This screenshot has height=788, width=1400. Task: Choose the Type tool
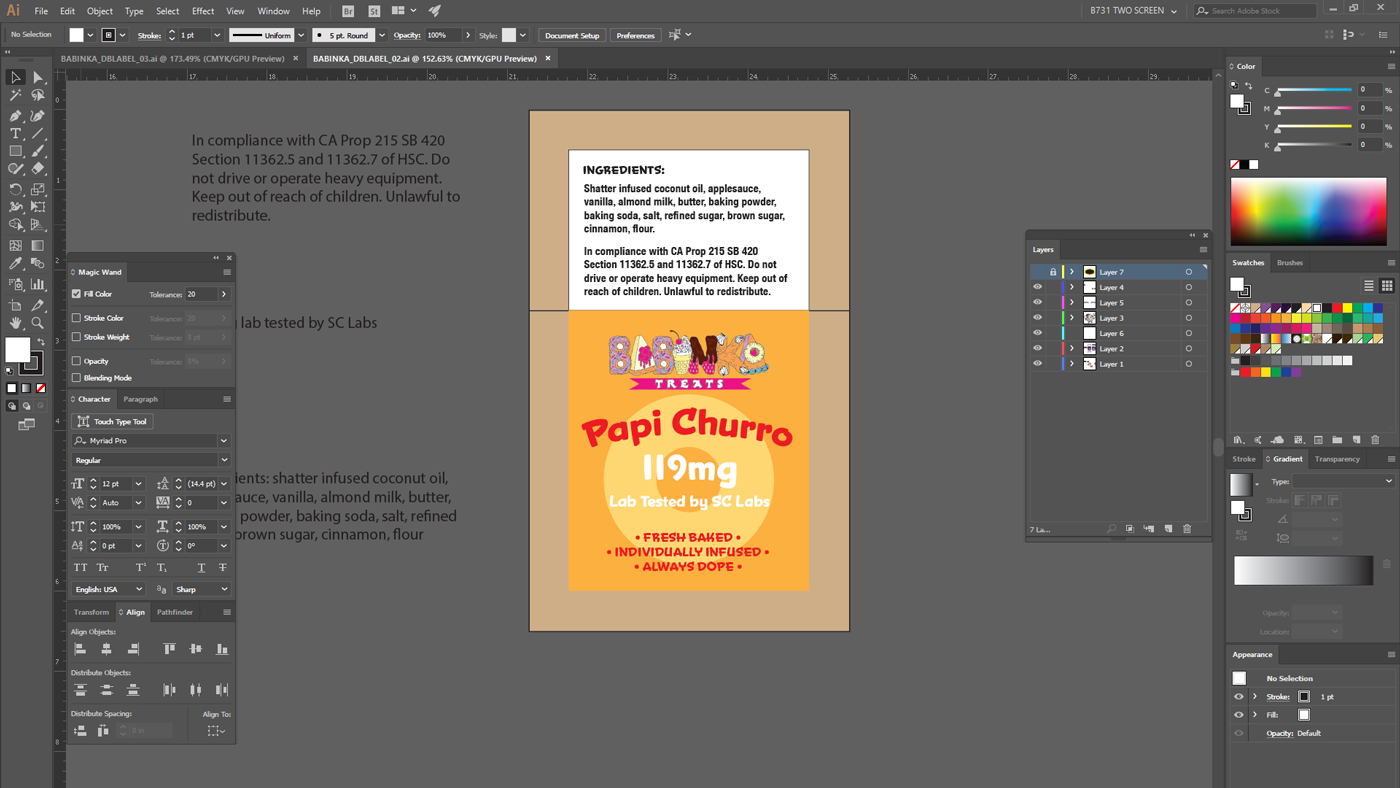pyautogui.click(x=15, y=133)
